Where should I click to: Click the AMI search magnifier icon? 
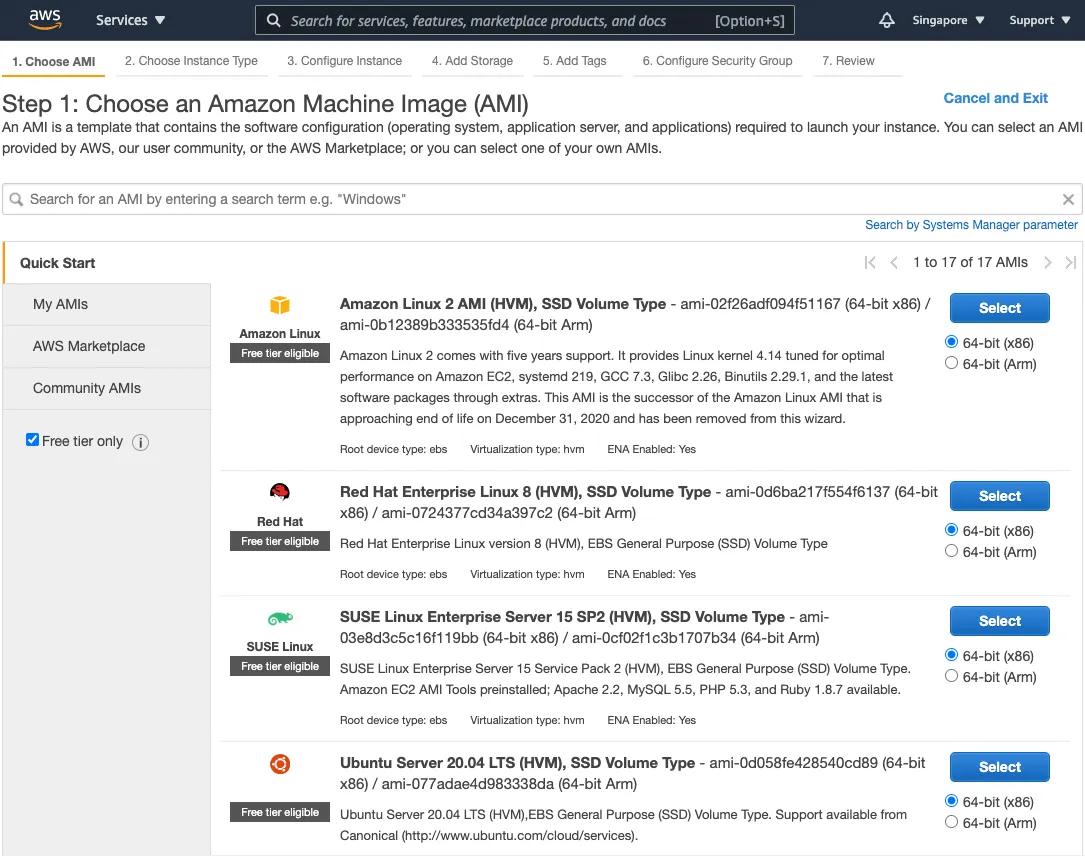pos(17,199)
